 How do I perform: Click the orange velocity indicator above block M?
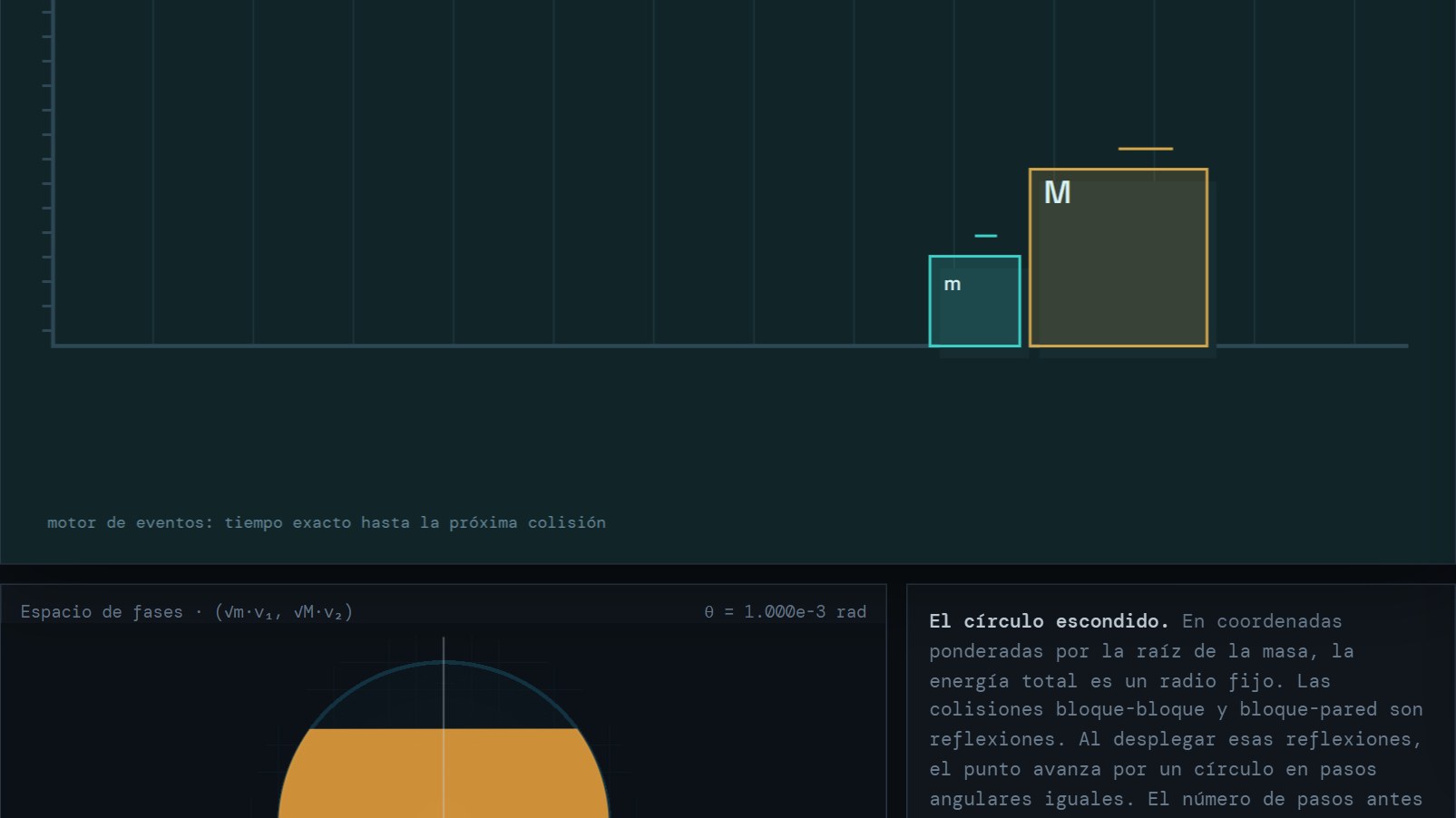[1146, 149]
